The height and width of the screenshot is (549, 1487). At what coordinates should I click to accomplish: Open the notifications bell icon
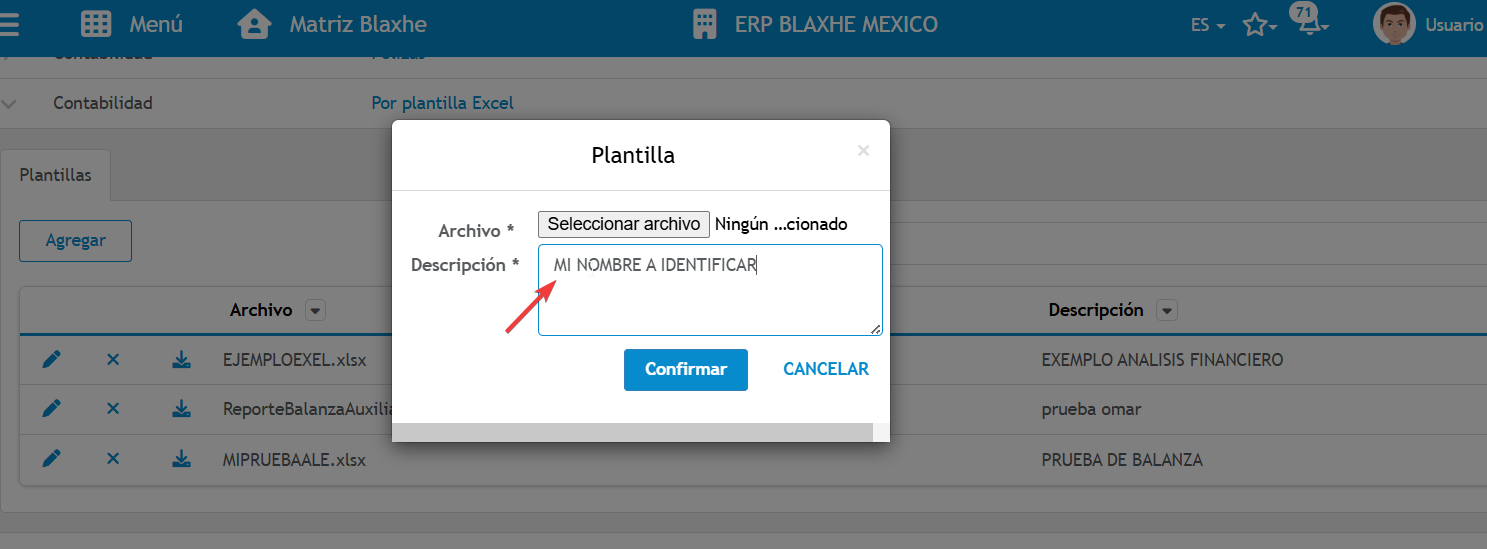1309,25
